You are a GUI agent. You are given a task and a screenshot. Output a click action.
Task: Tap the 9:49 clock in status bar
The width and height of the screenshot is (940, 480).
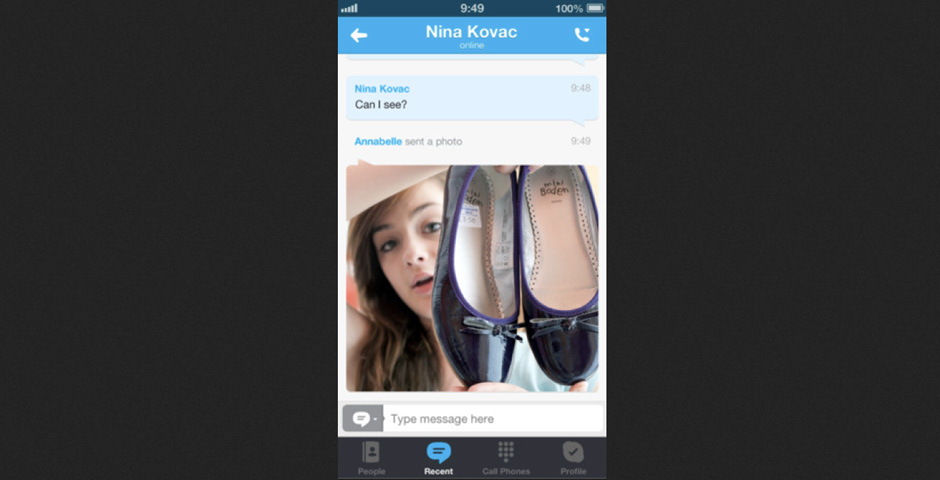tap(471, 8)
